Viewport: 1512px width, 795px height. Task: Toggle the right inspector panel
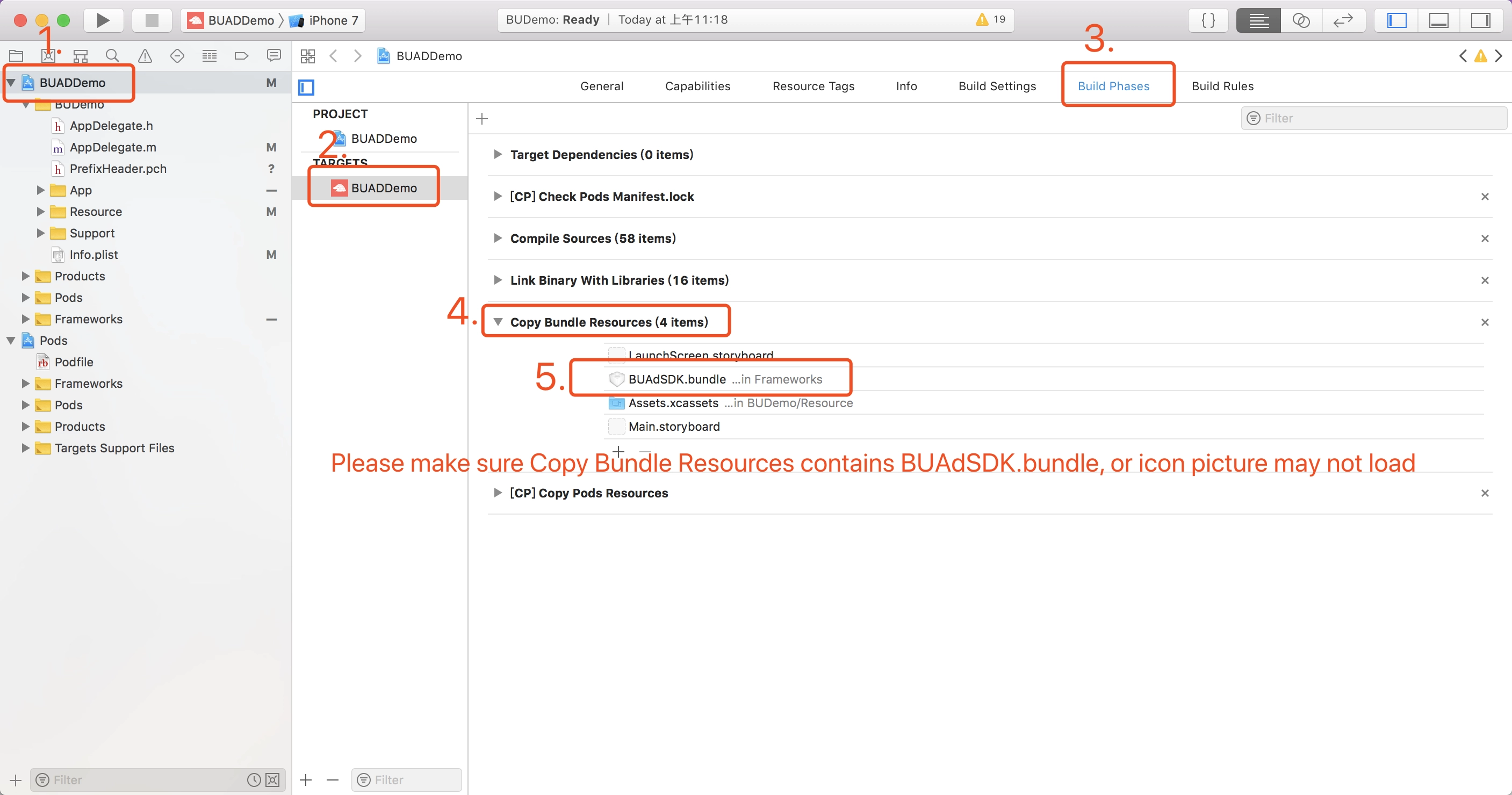tap(1481, 20)
